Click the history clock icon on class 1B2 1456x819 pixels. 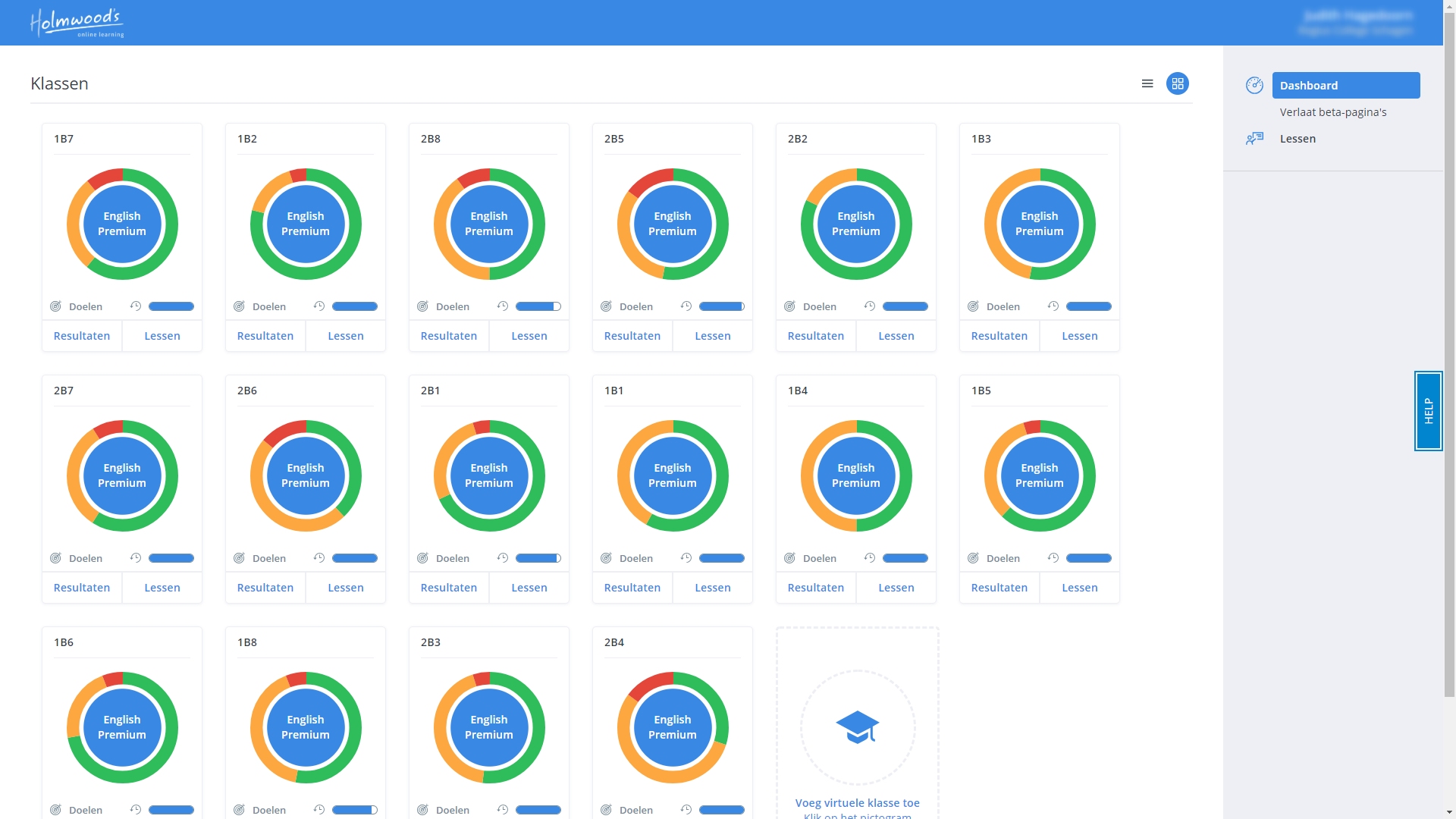pos(319,306)
